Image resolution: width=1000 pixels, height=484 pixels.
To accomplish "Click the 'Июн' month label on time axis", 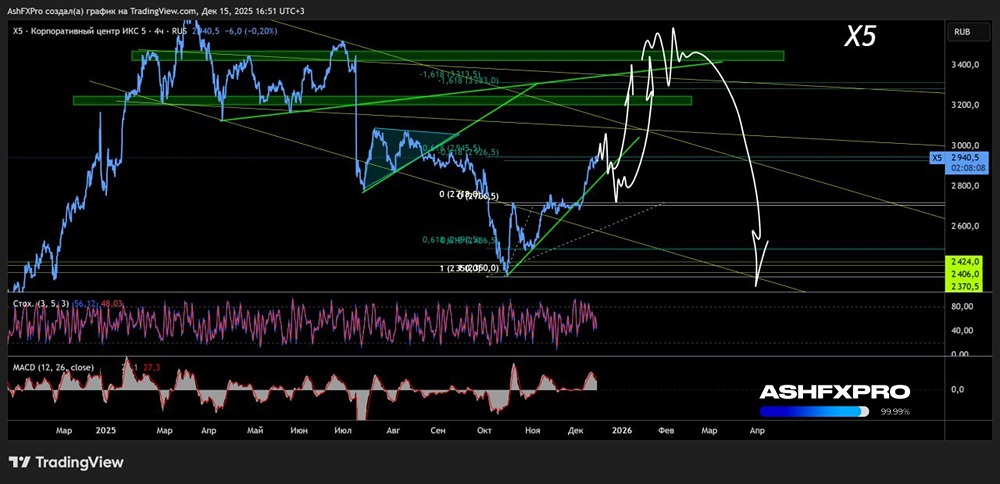I will pyautogui.click(x=298, y=431).
